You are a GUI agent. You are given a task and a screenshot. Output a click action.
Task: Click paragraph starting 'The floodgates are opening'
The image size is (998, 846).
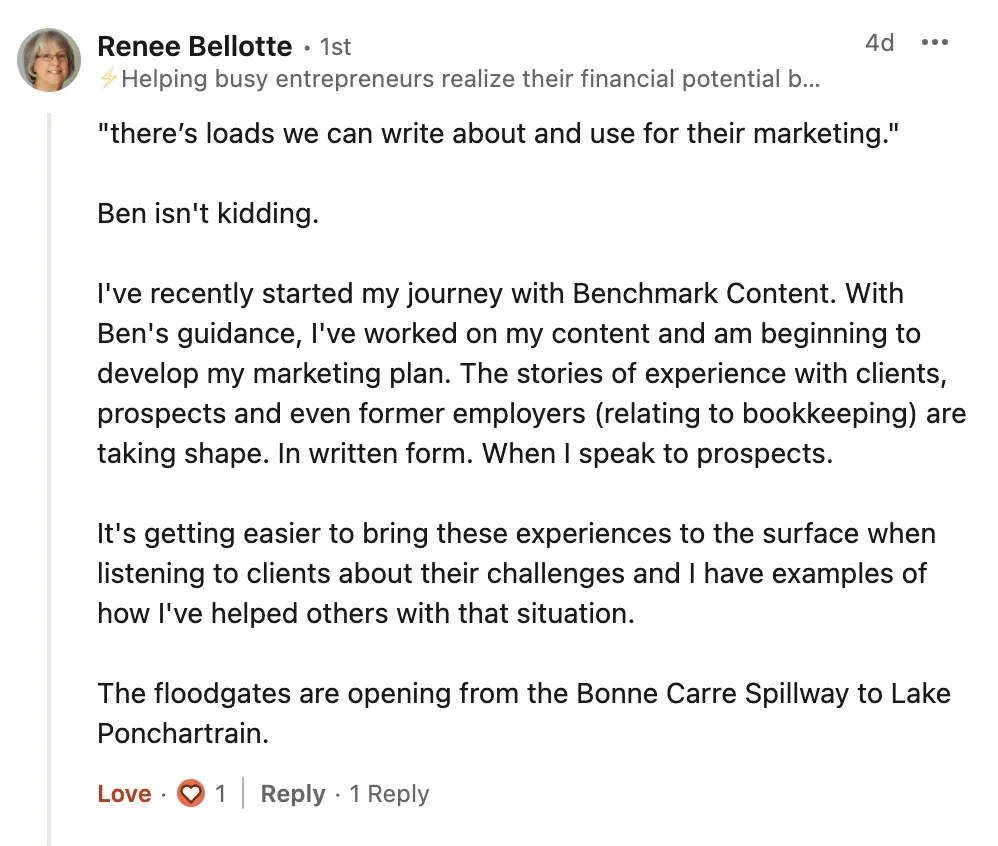point(524,714)
